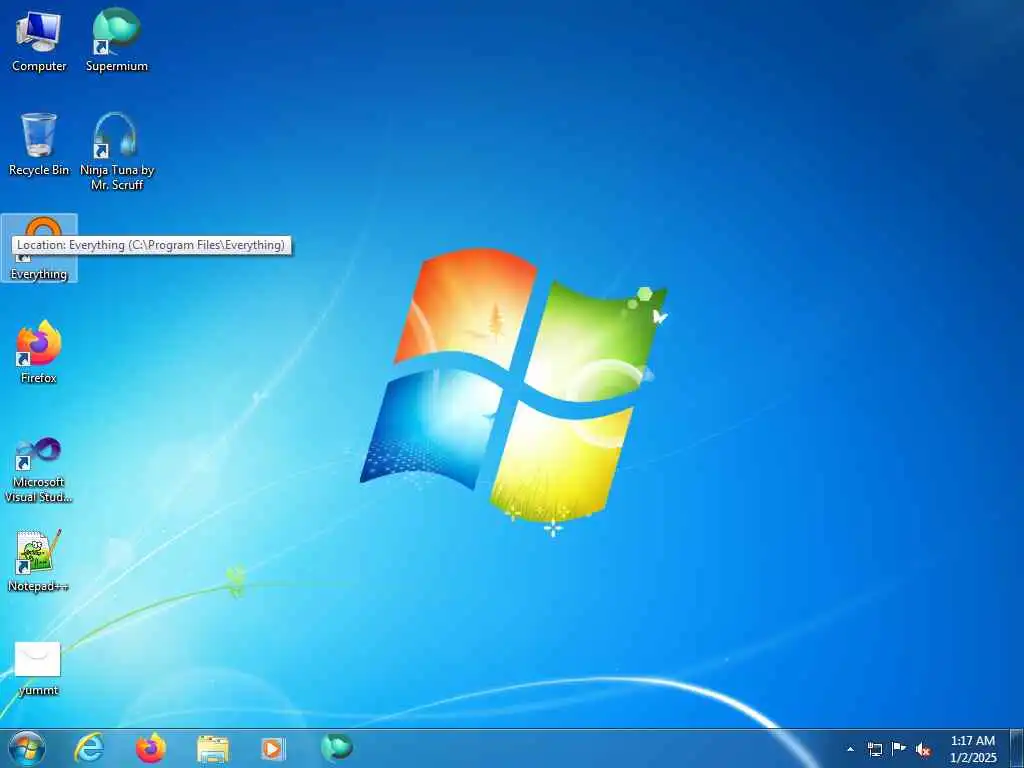Select the Everything desktop shortcut
The image size is (1024, 768).
39,249
